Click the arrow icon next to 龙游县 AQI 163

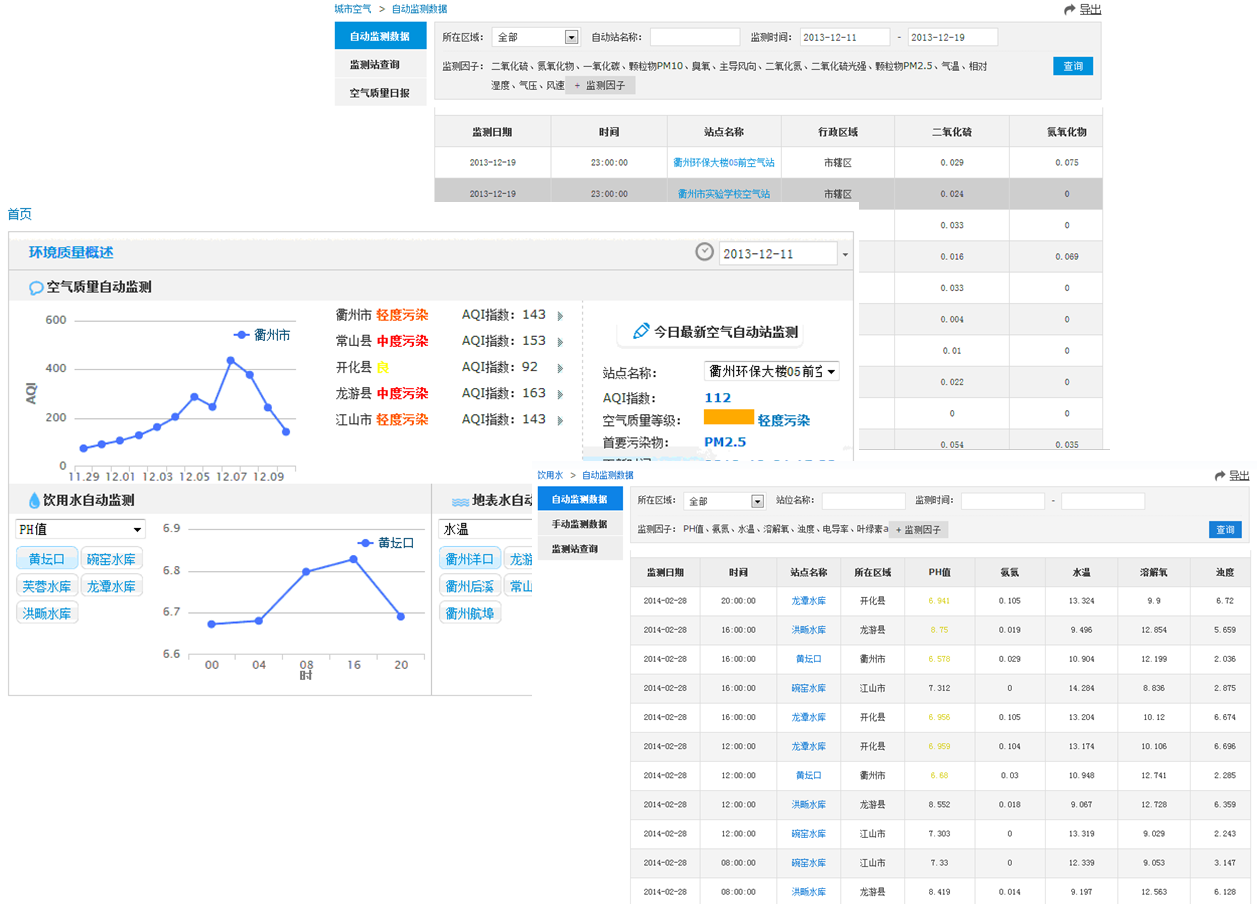(x=560, y=394)
